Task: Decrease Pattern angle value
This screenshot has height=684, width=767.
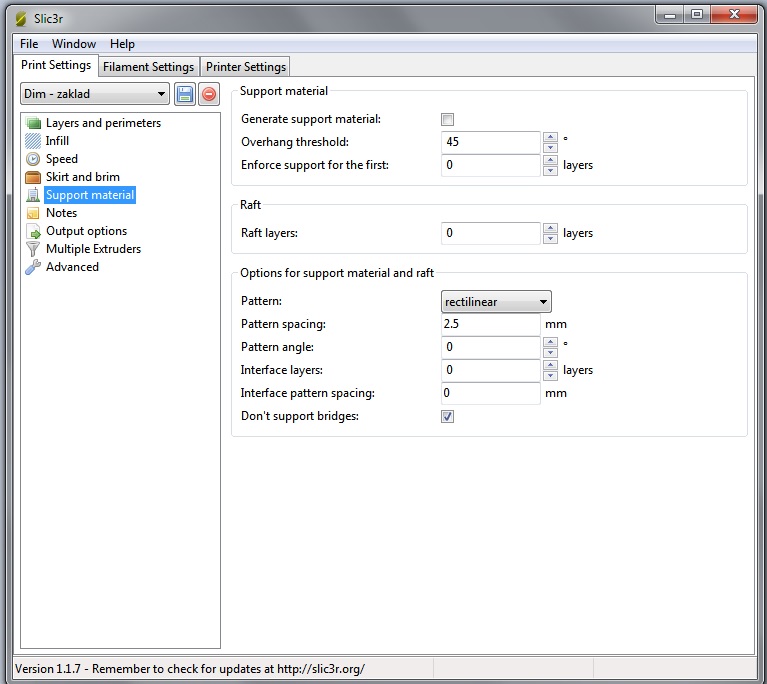Action: [x=550, y=352]
